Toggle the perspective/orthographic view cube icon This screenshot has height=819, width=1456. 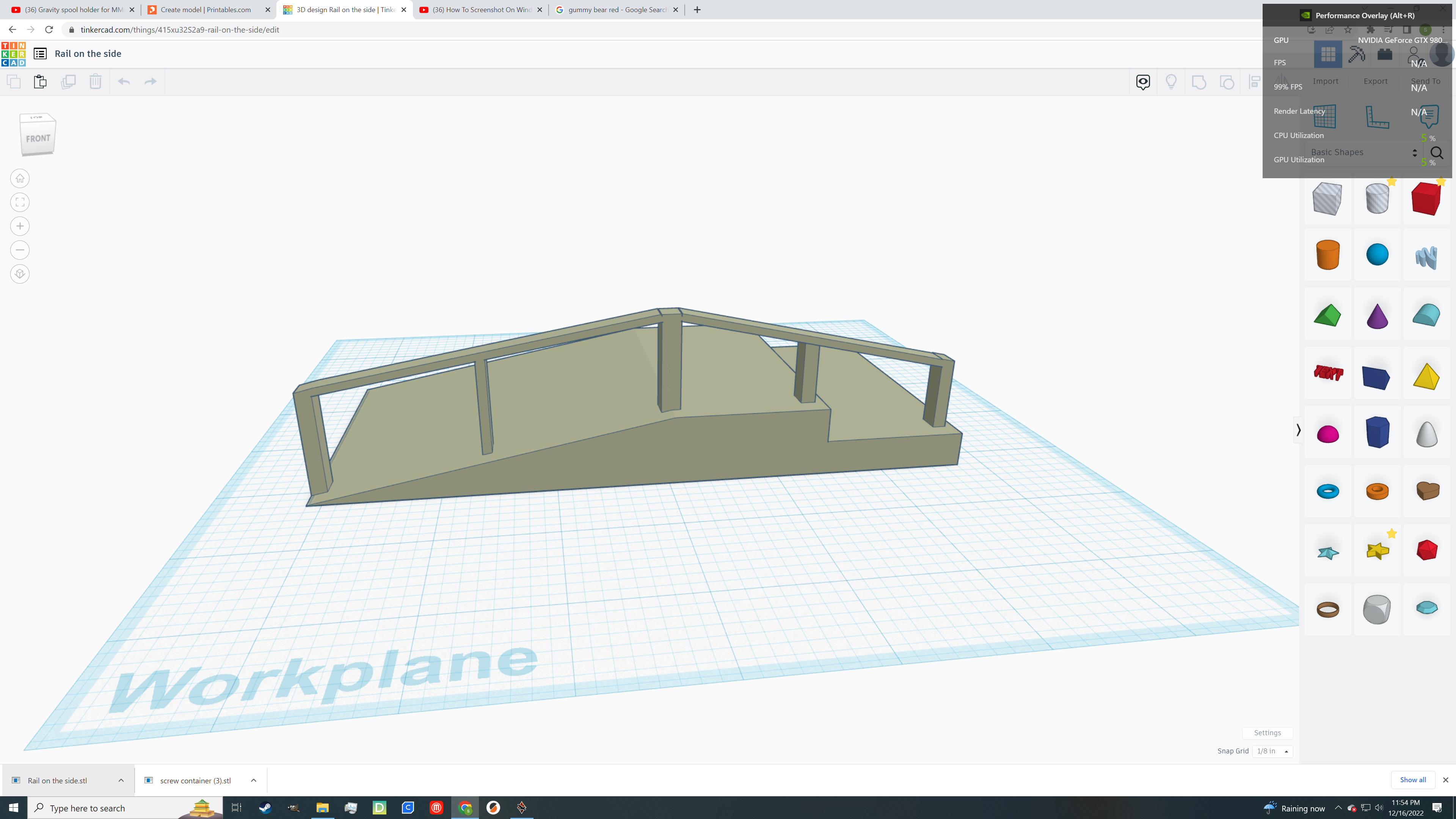tap(20, 274)
